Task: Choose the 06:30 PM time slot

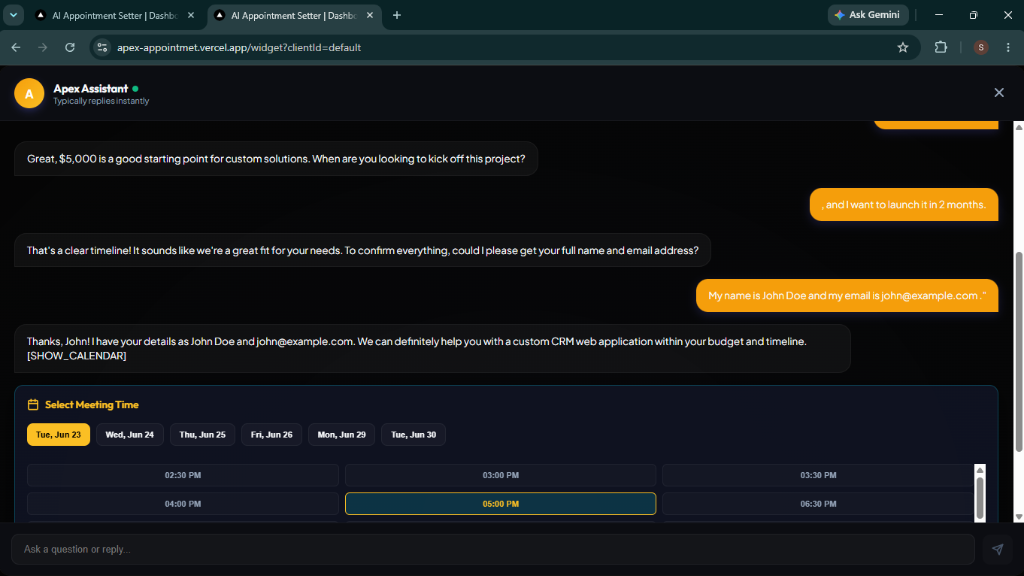Action: [x=818, y=504]
